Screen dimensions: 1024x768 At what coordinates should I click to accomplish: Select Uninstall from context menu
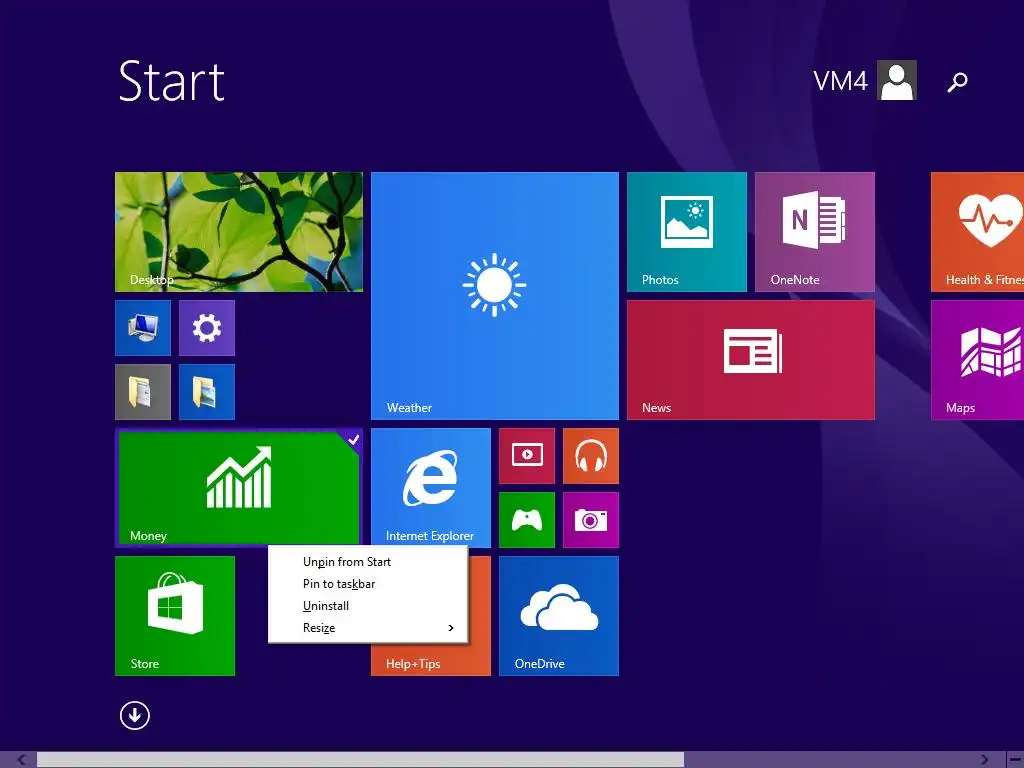pyautogui.click(x=368, y=606)
